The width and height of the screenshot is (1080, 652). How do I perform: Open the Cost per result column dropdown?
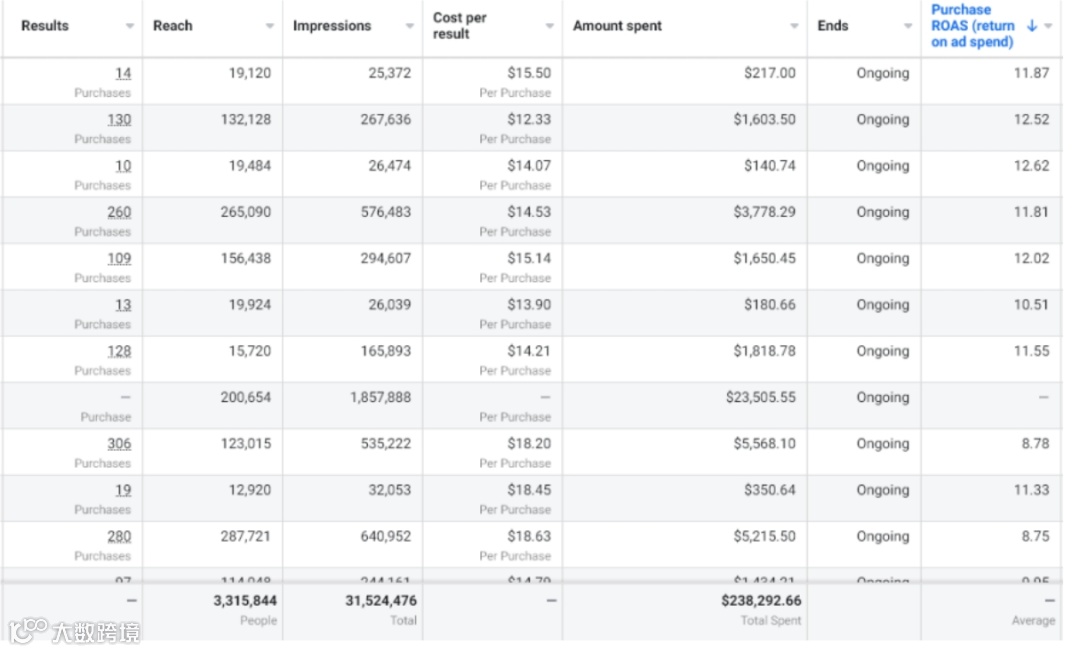pyautogui.click(x=550, y=26)
